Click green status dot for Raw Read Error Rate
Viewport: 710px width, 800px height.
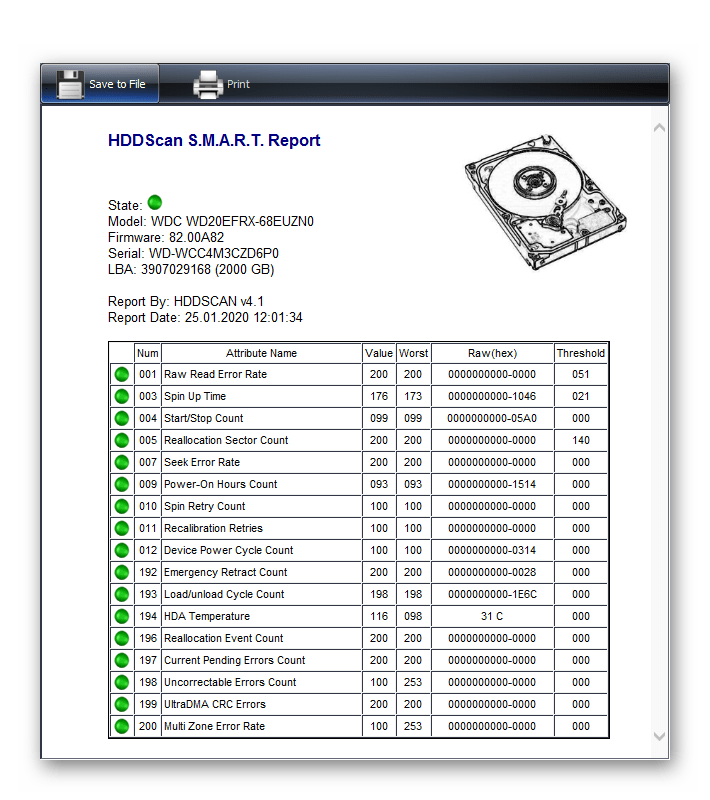click(x=122, y=374)
